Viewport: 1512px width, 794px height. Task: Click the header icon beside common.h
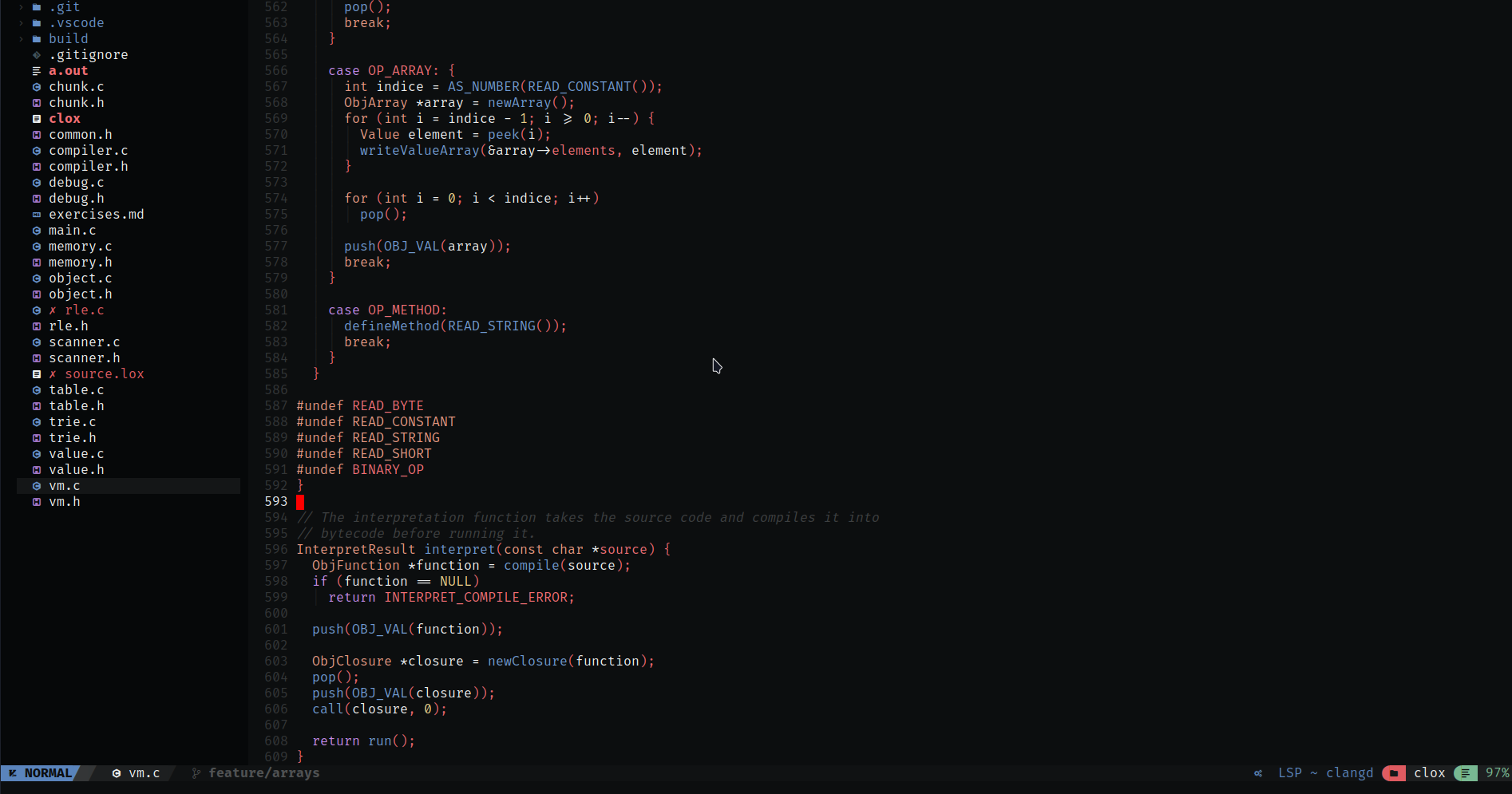(37, 135)
